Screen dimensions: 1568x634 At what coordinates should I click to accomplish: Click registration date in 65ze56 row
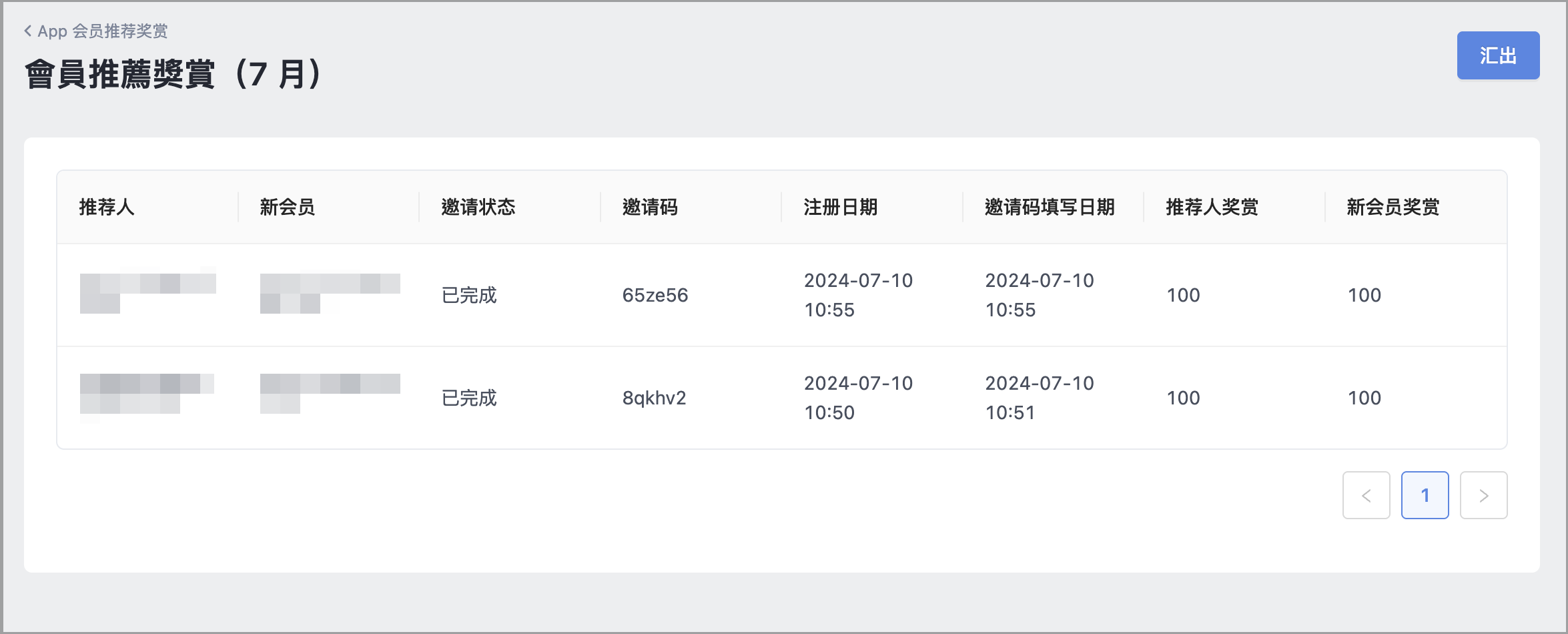coord(858,295)
